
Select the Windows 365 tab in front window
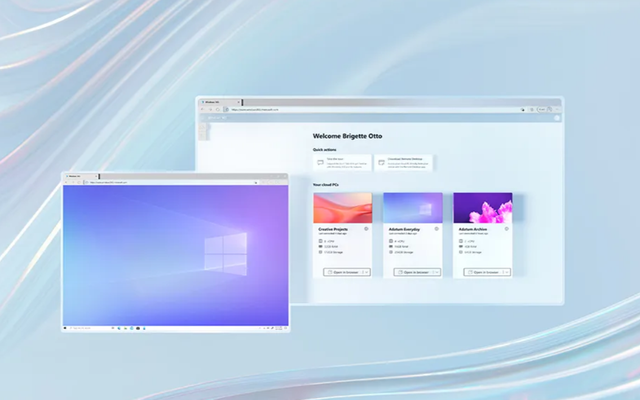(78, 175)
